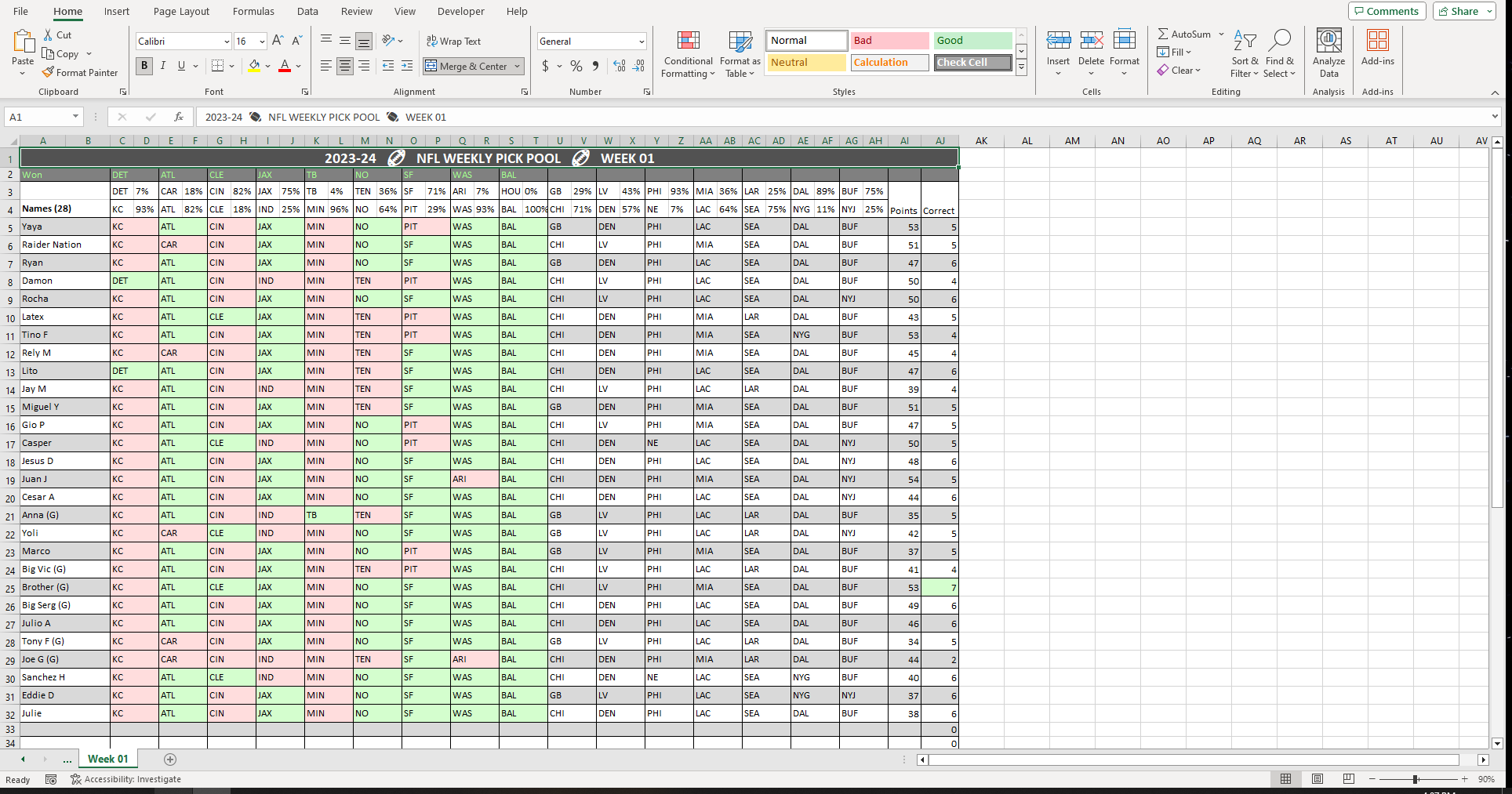1512x794 pixels.
Task: Decrease font size with the smaller A
Action: click(x=297, y=41)
